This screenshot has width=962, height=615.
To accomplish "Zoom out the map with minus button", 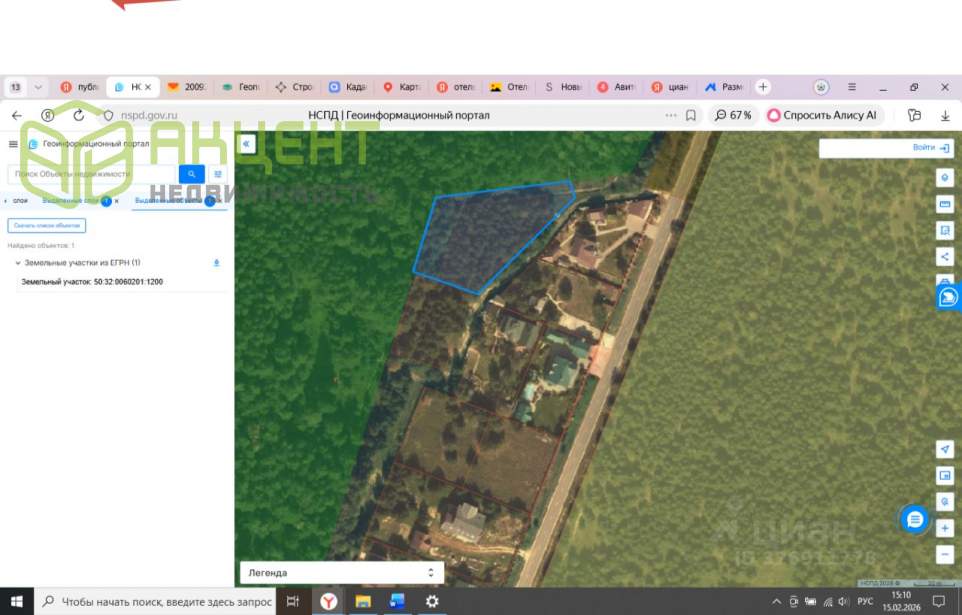I will click(x=944, y=553).
